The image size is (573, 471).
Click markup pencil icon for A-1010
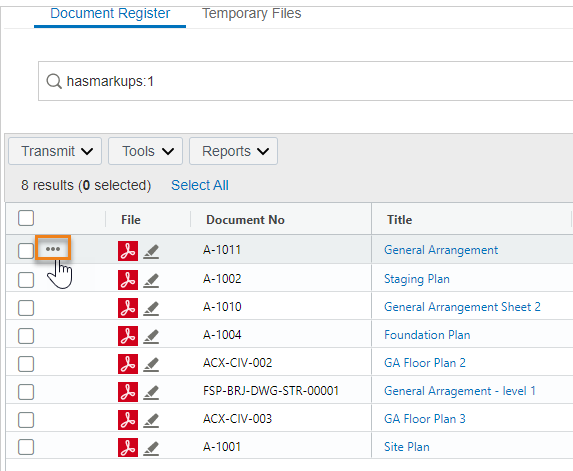151,308
